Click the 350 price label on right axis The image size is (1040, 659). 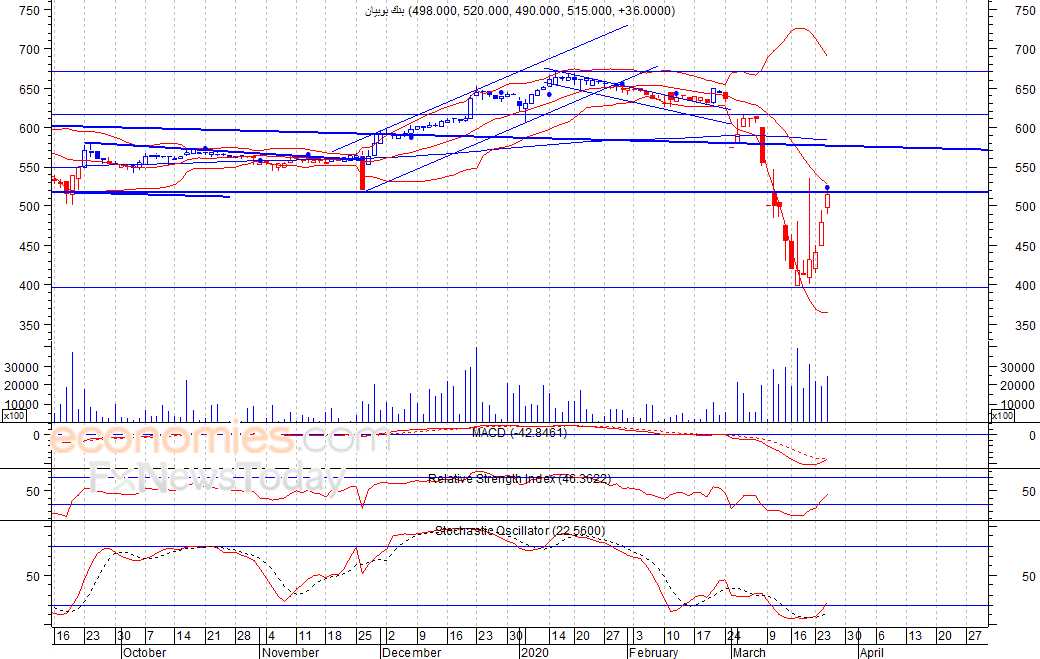coord(1025,326)
